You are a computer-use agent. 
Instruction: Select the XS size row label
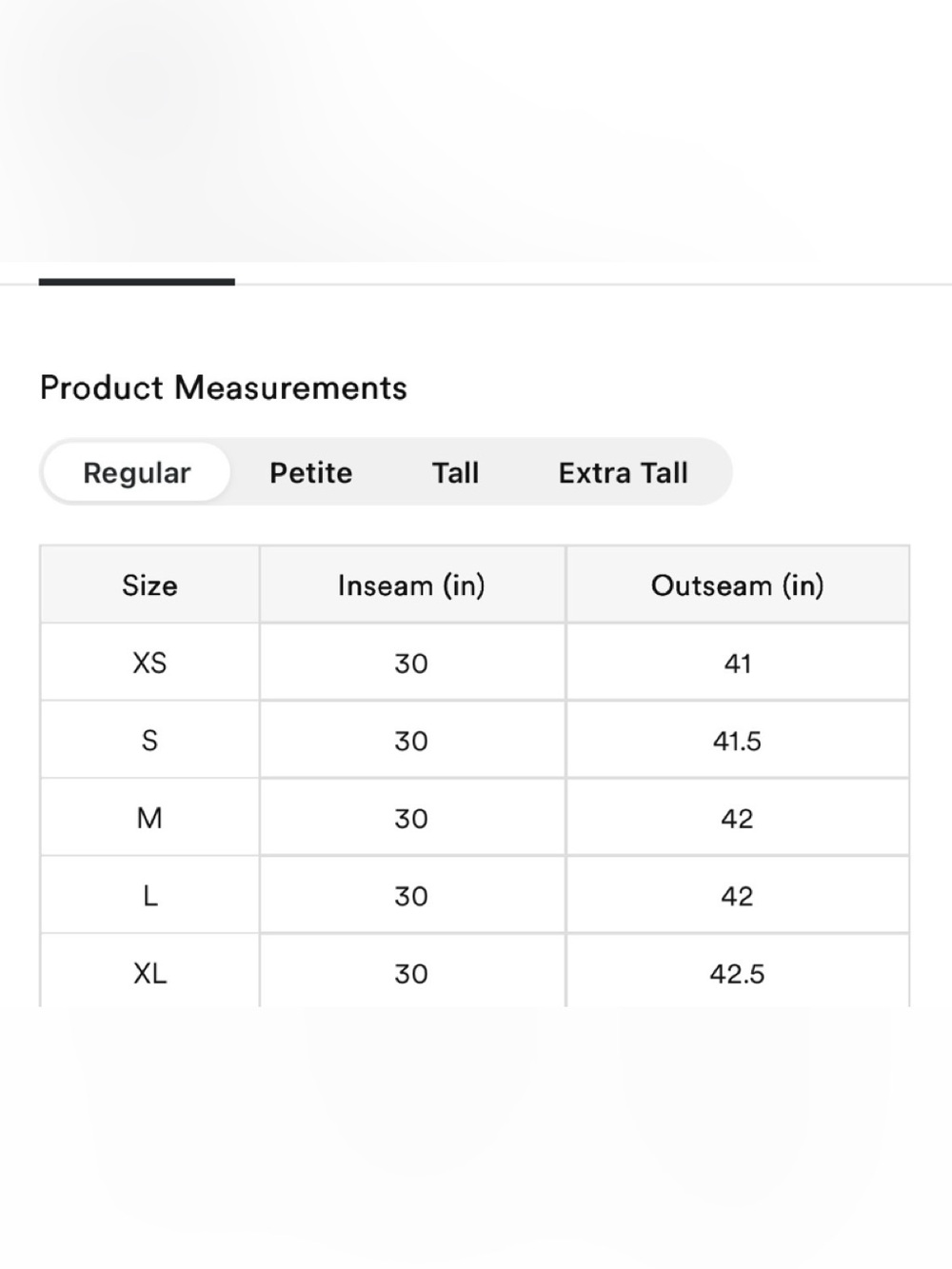[x=149, y=663]
